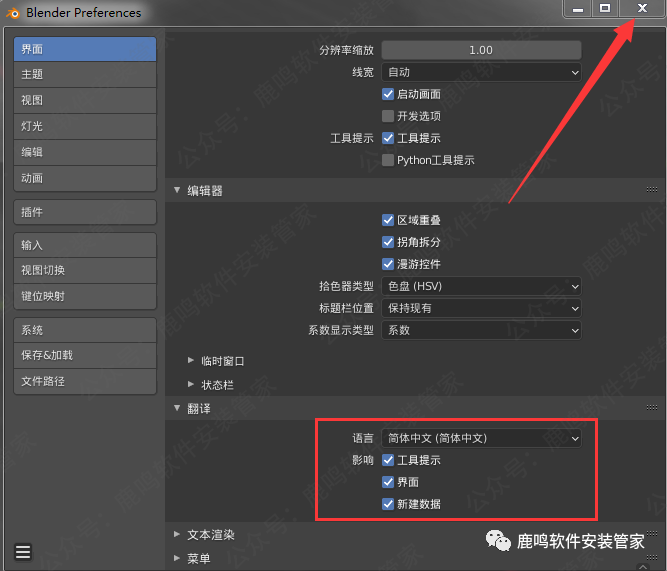Viewport: 667px width, 571px height.
Task: Switch to the 主题 preferences tab
Action: 85,75
